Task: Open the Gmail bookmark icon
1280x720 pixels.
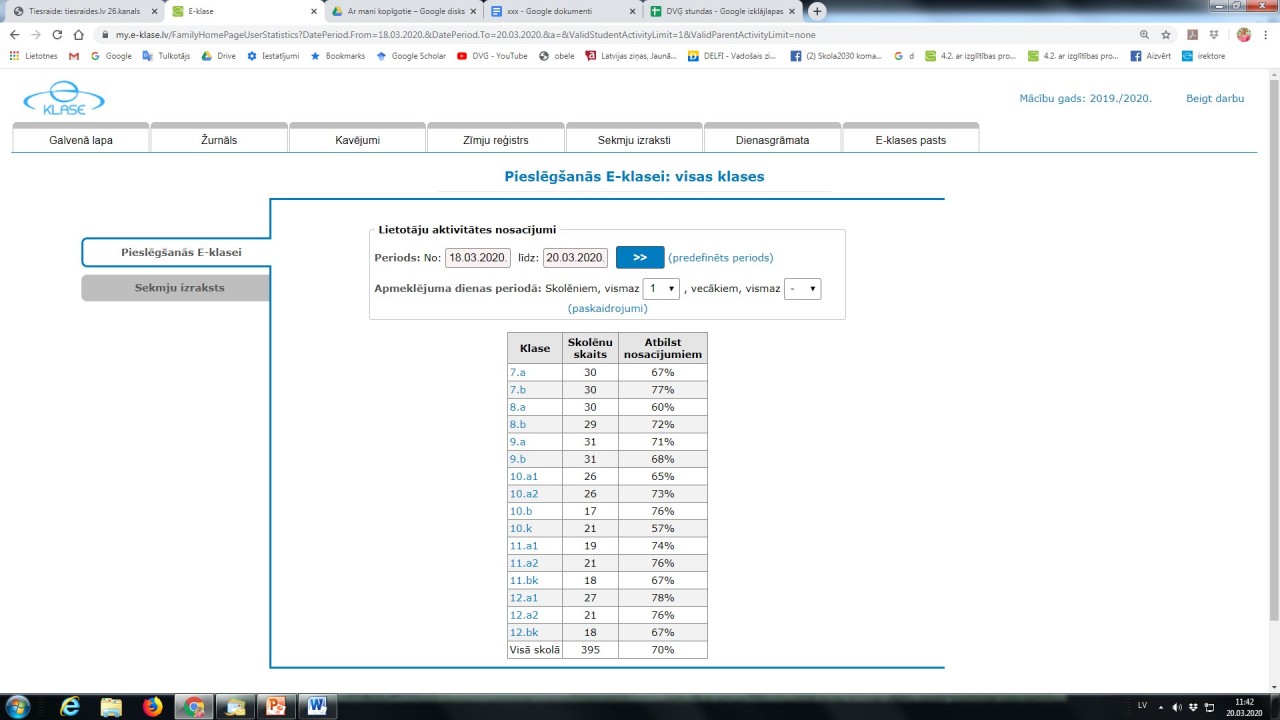Action: pos(74,56)
